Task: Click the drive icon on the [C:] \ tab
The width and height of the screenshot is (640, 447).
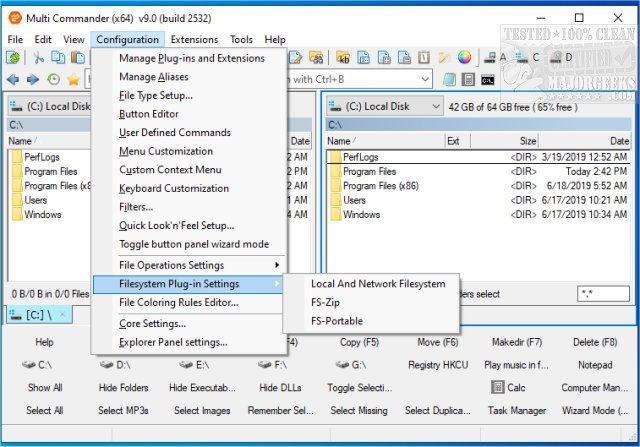Action: pos(16,314)
